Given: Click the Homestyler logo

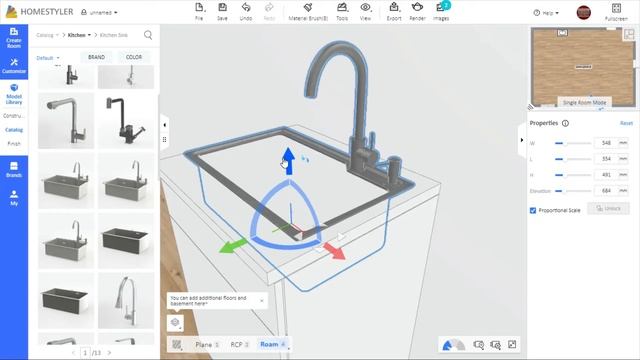Looking at the screenshot, I should coord(39,12).
